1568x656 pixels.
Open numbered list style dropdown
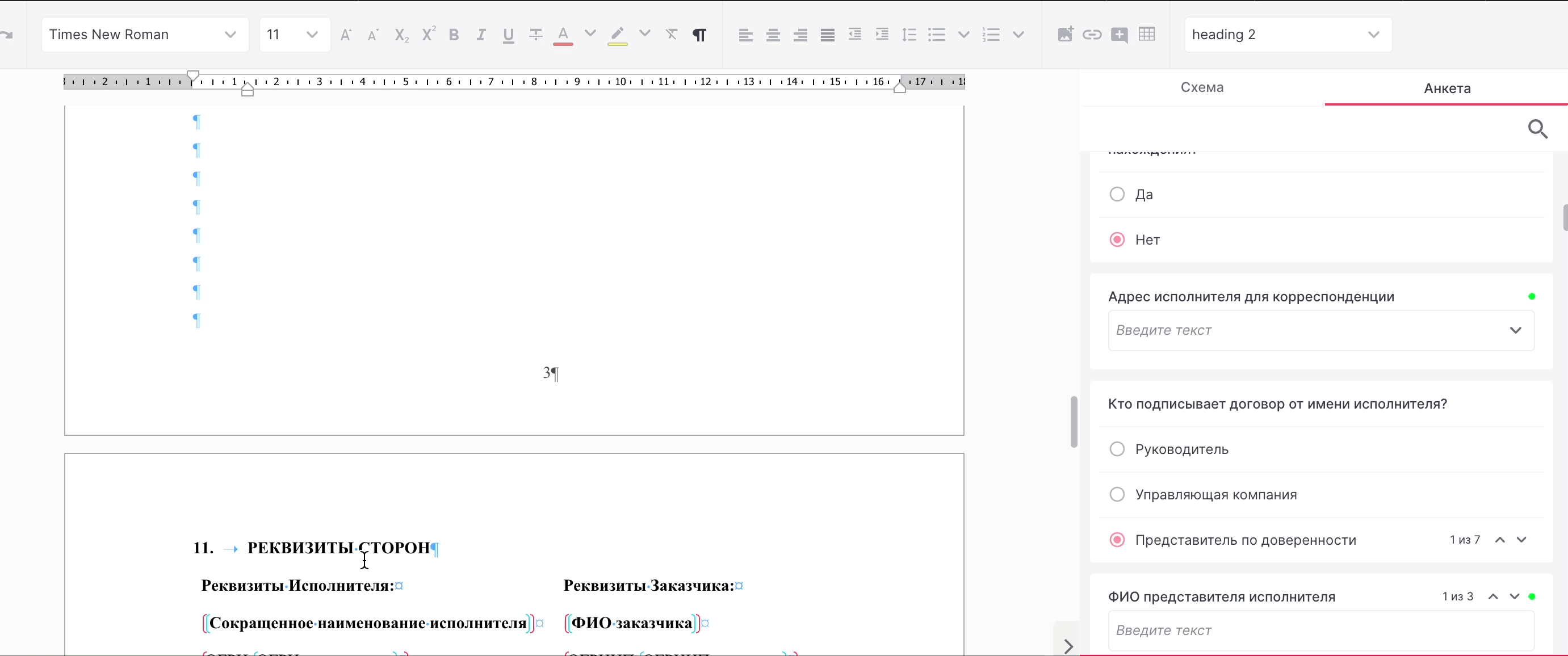tap(1018, 35)
